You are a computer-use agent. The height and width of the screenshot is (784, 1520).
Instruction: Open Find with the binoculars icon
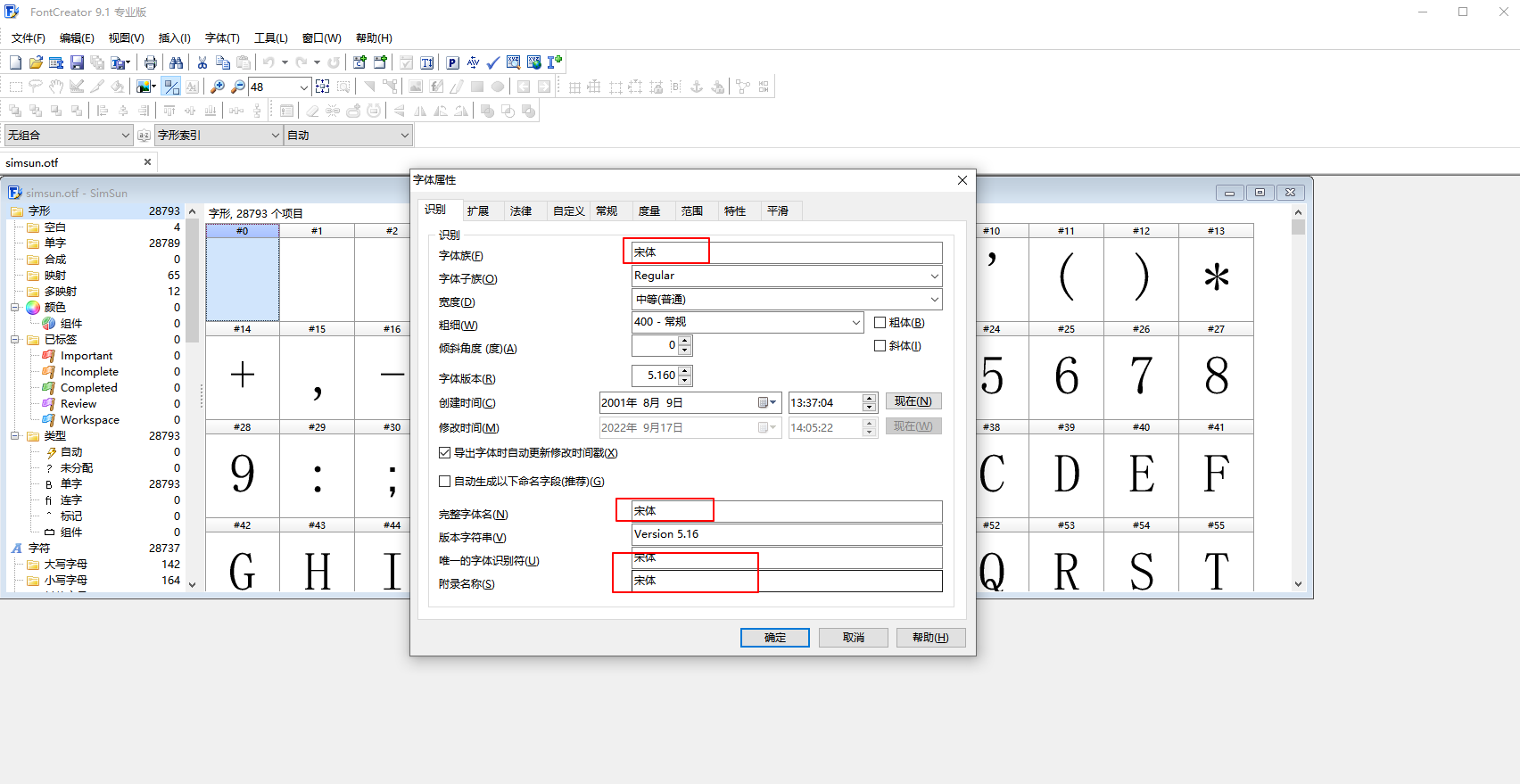click(x=177, y=62)
